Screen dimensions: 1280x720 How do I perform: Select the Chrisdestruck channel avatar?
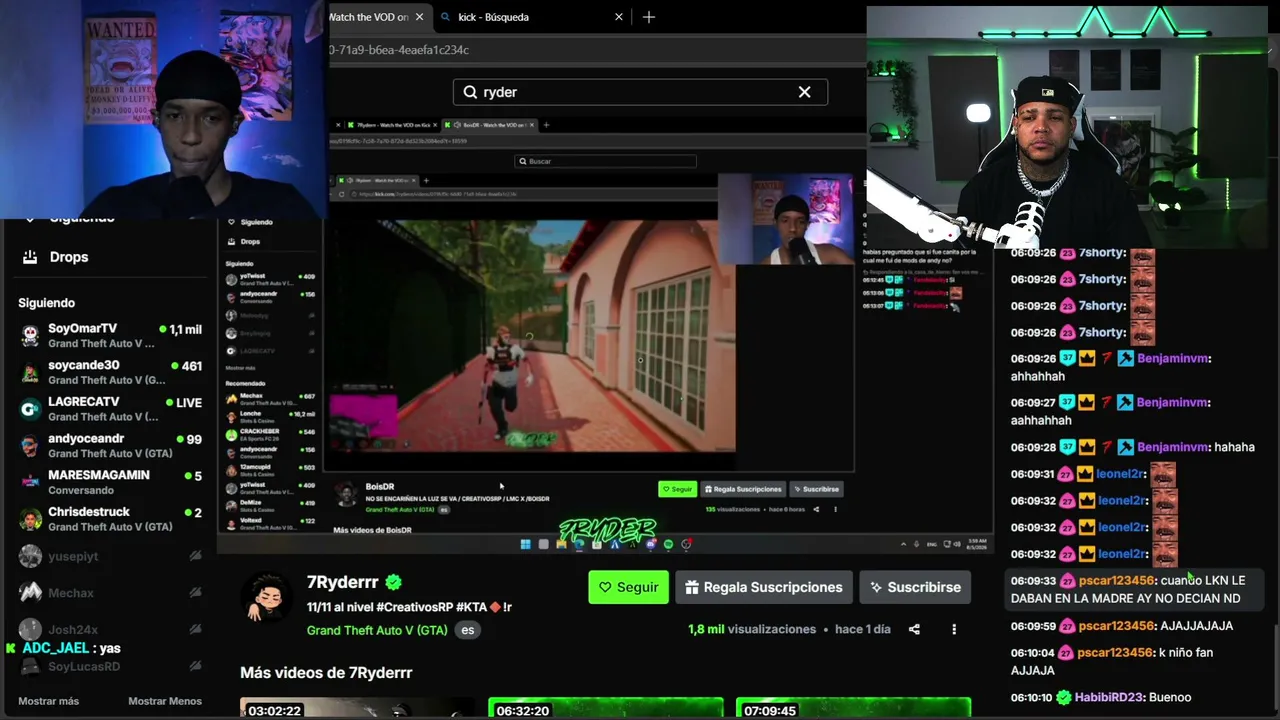pos(30,519)
